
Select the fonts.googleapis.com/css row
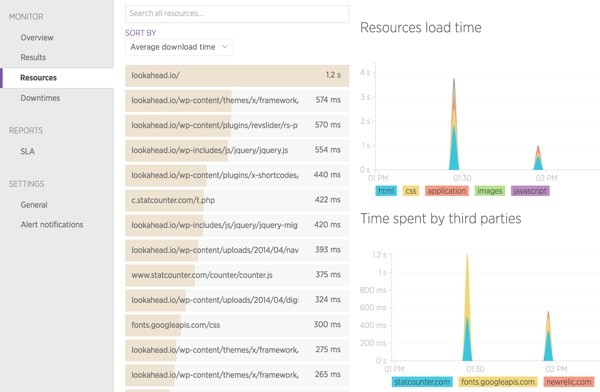[x=237, y=325]
